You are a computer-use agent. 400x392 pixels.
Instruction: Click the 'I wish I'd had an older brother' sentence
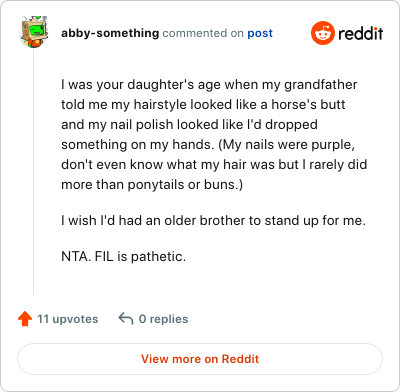point(213,220)
